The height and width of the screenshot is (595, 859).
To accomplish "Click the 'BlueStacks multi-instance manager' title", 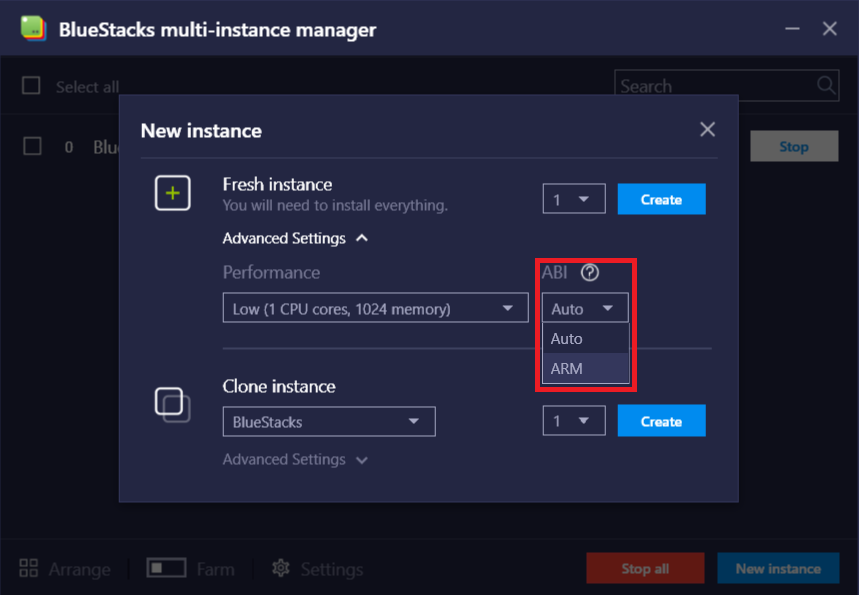I will tap(217, 30).
